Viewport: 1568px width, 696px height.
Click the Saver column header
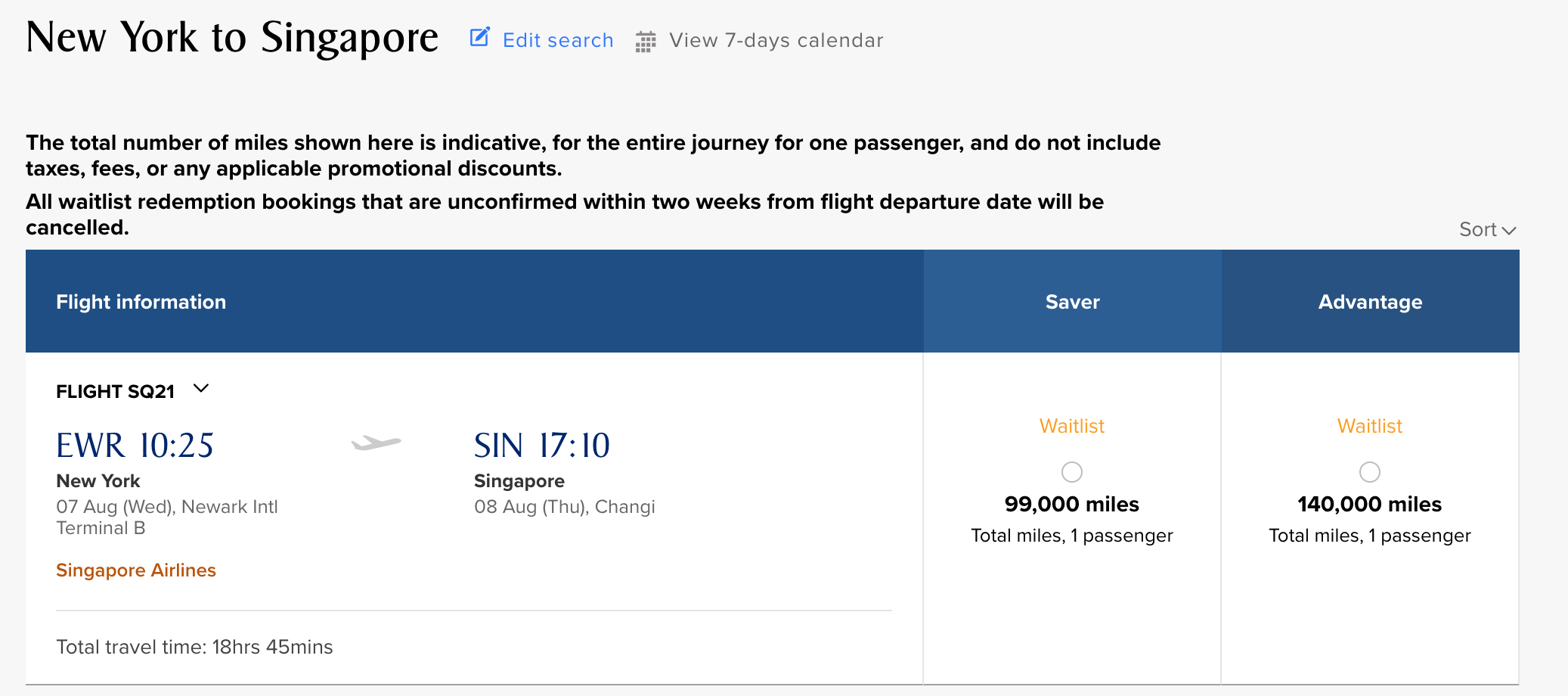point(1072,302)
